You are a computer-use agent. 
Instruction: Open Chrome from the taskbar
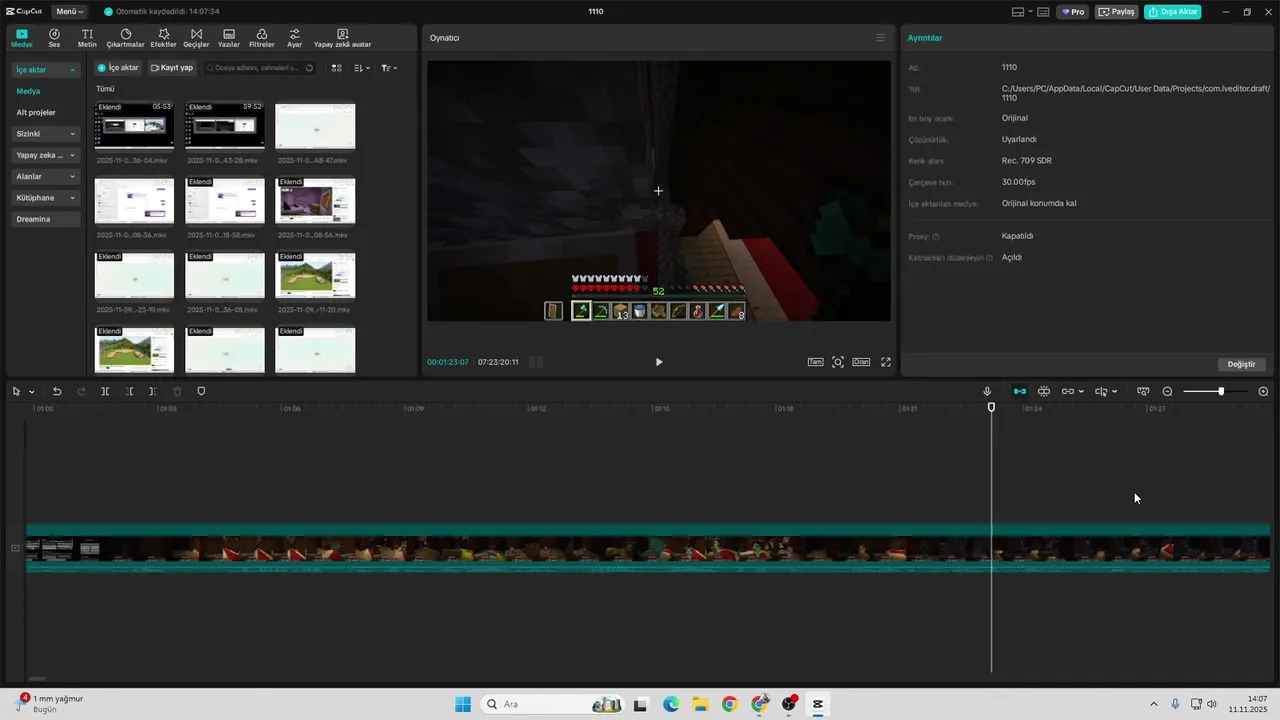729,704
